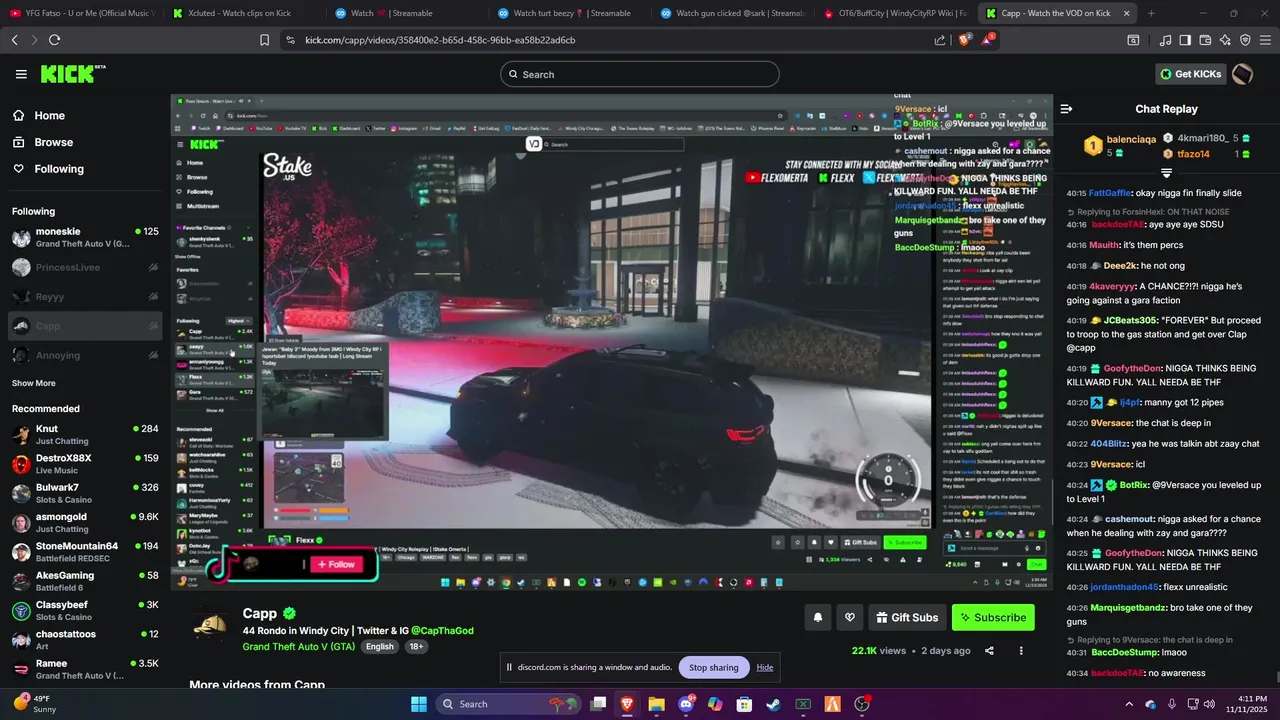1280x720 pixels.
Task: Hide the Discord sharing notification bar
Action: 765,667
